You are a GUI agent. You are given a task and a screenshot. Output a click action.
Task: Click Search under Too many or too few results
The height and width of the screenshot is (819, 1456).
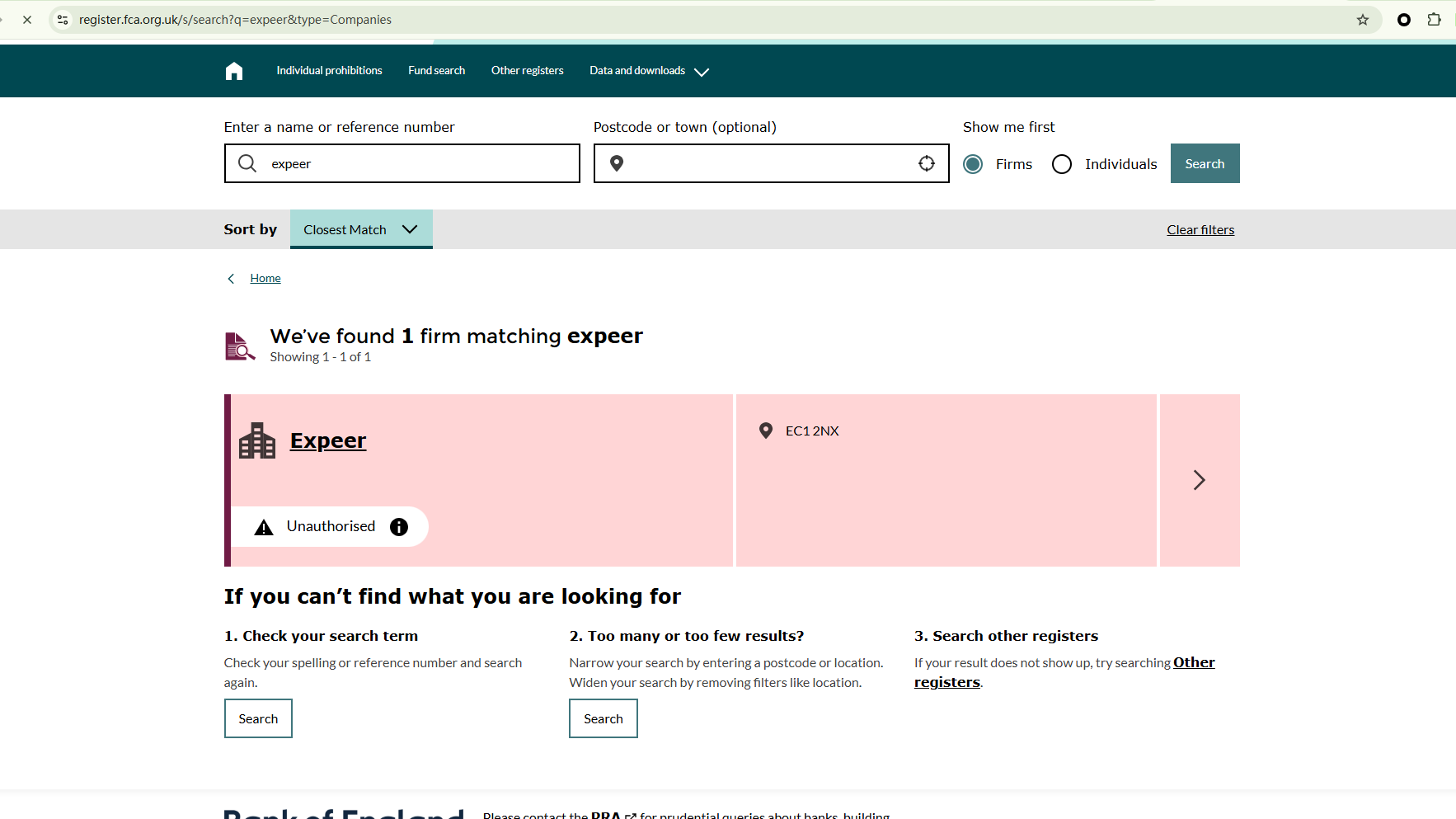tap(604, 718)
